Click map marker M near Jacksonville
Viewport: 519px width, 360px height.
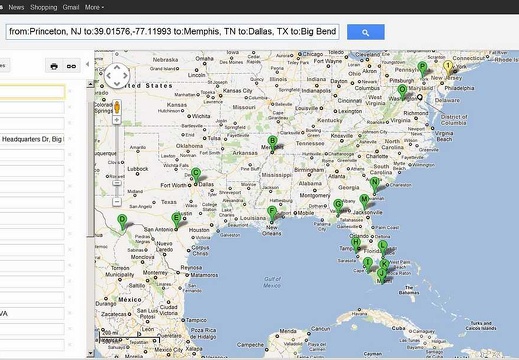[364, 203]
